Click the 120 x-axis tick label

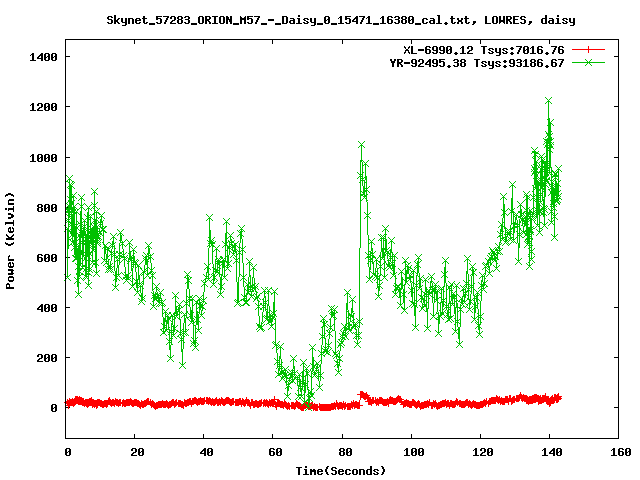483,452
